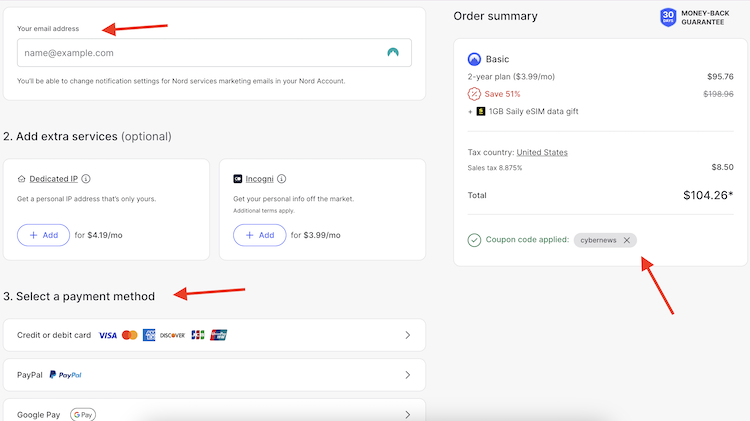Click the Saily eSIM gift icon
Screen dimensions: 750x421
481,111
